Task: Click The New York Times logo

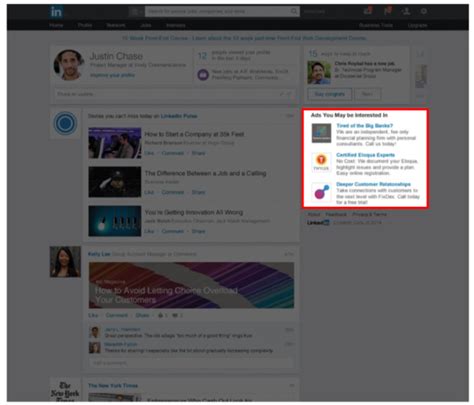Action: 65,390
